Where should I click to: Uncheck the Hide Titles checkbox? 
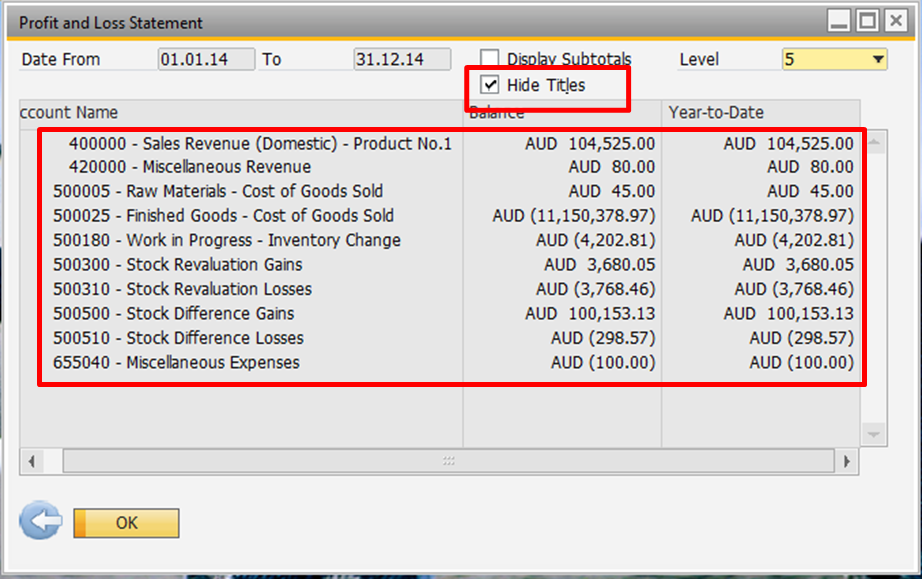pyautogui.click(x=490, y=85)
